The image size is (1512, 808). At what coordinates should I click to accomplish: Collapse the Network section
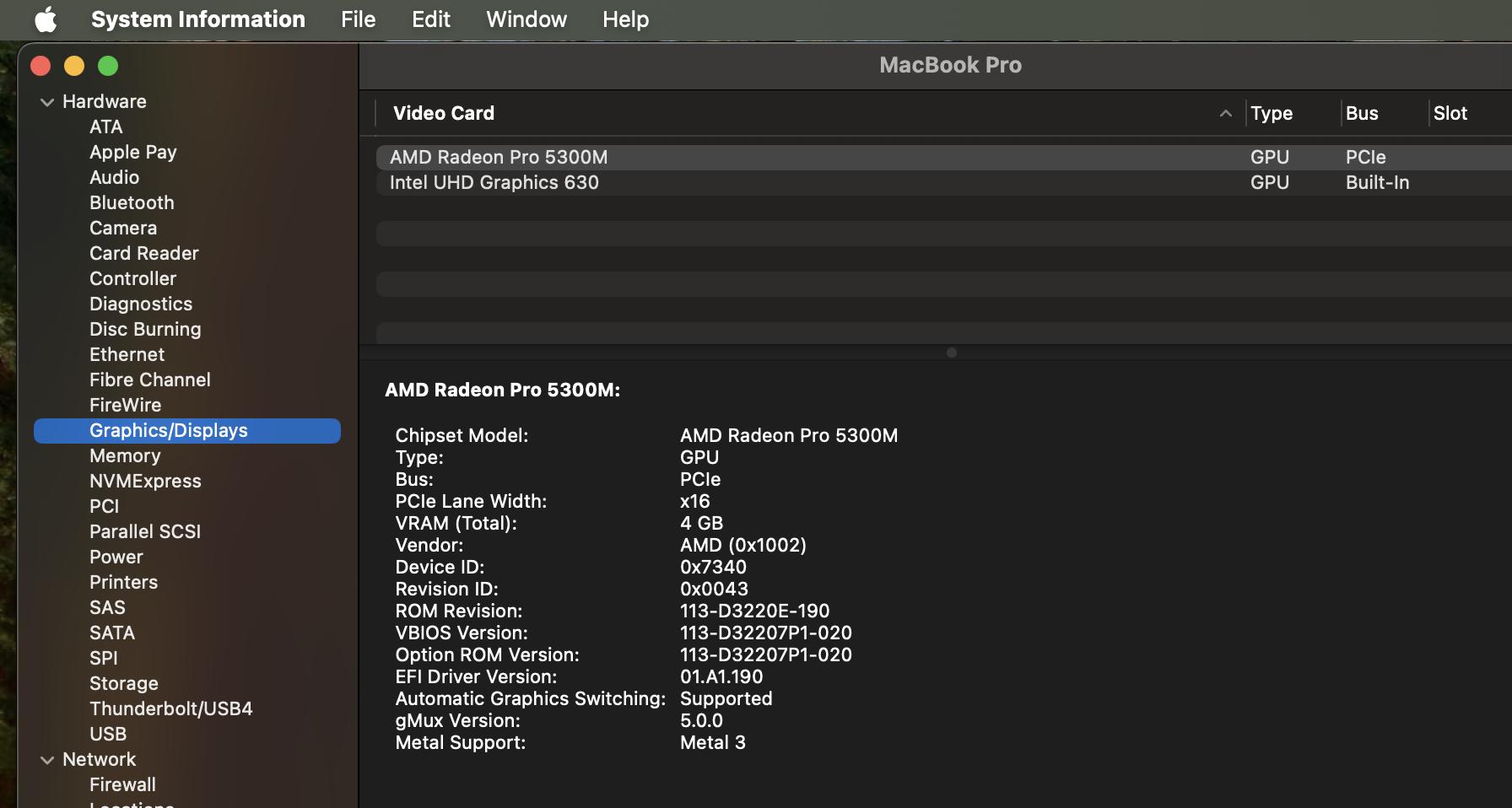pyautogui.click(x=47, y=760)
